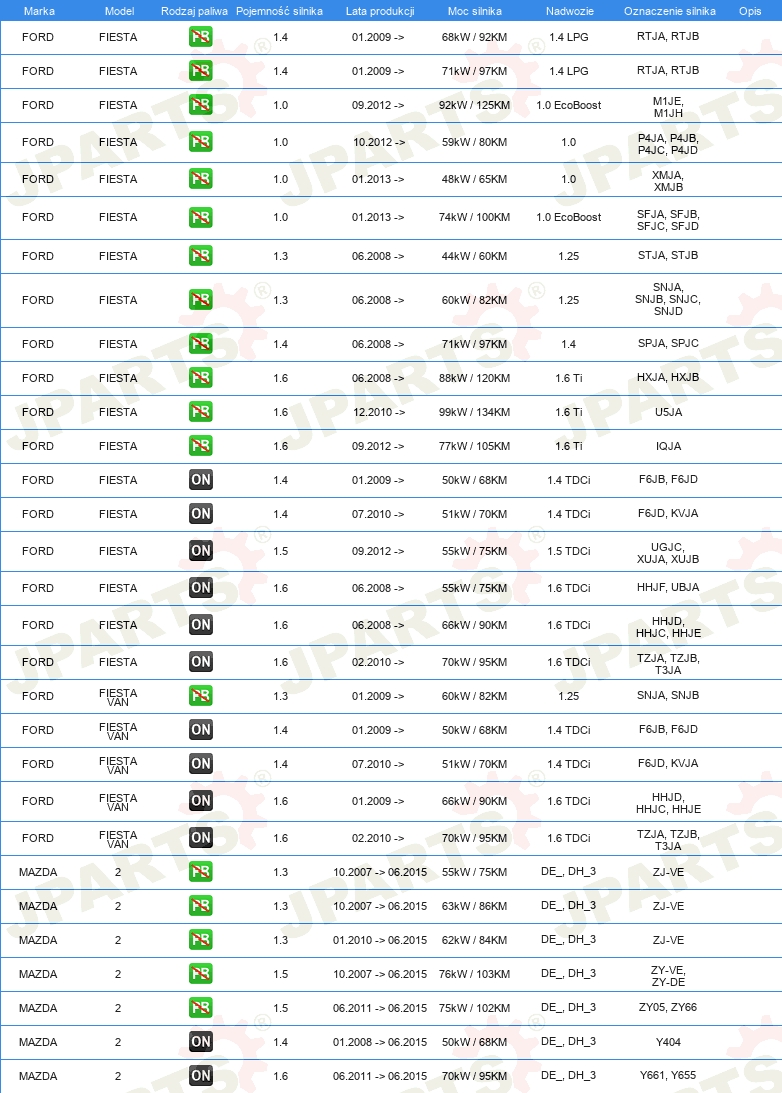
Task: Click the Nadwozie column header
Action: pyautogui.click(x=569, y=11)
